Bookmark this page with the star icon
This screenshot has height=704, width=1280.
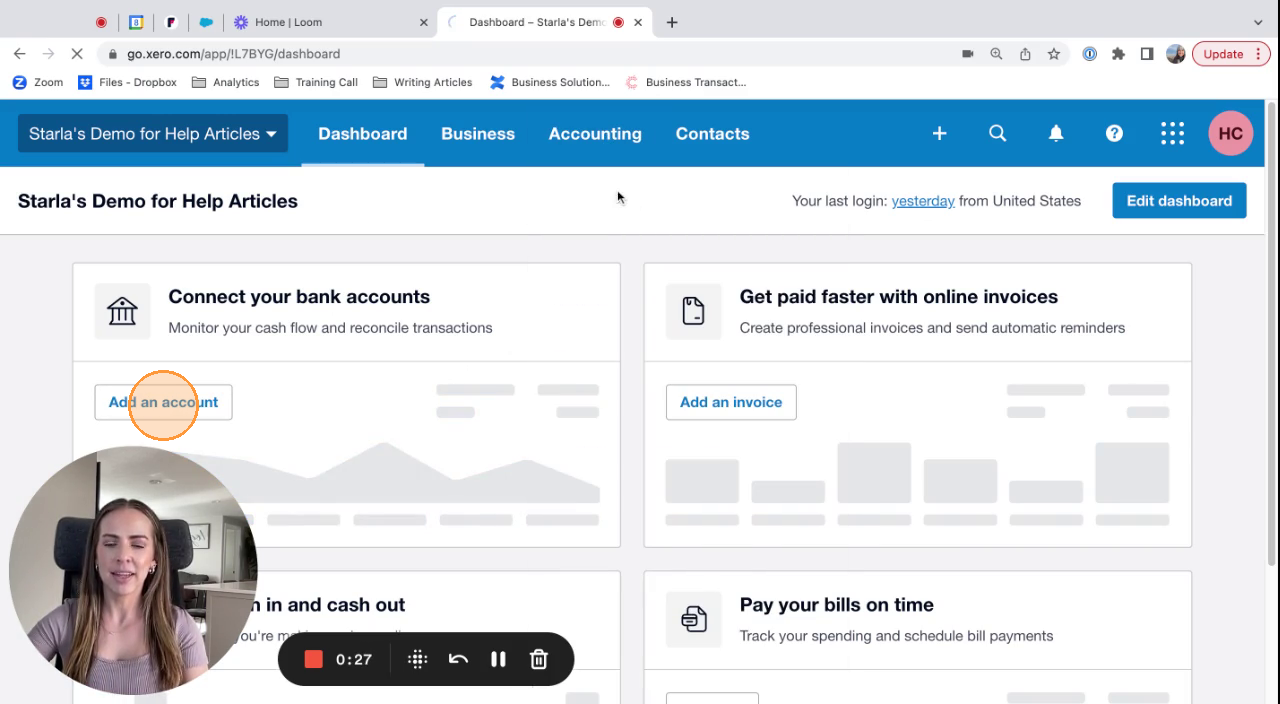point(1053,54)
